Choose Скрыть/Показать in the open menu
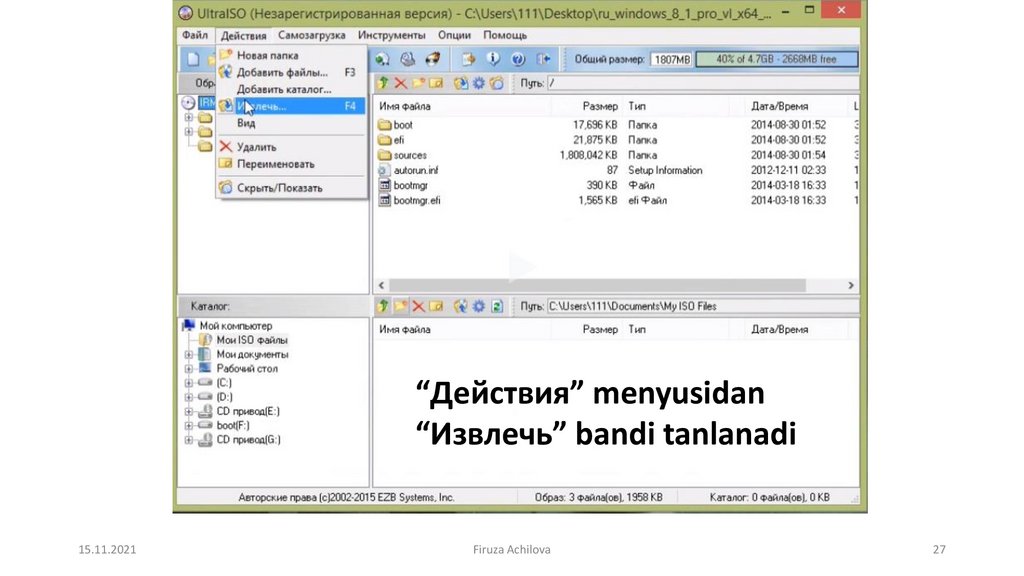 pyautogui.click(x=291, y=188)
